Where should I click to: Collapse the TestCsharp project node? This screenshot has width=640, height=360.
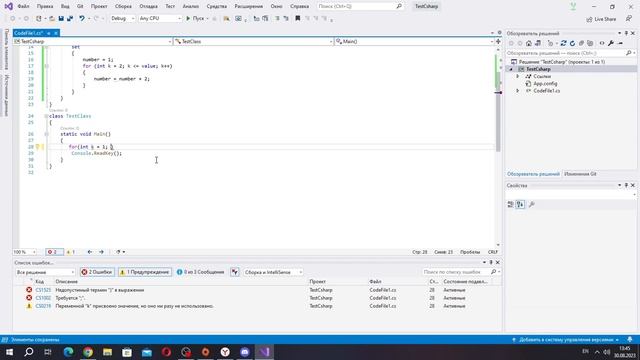pos(511,69)
